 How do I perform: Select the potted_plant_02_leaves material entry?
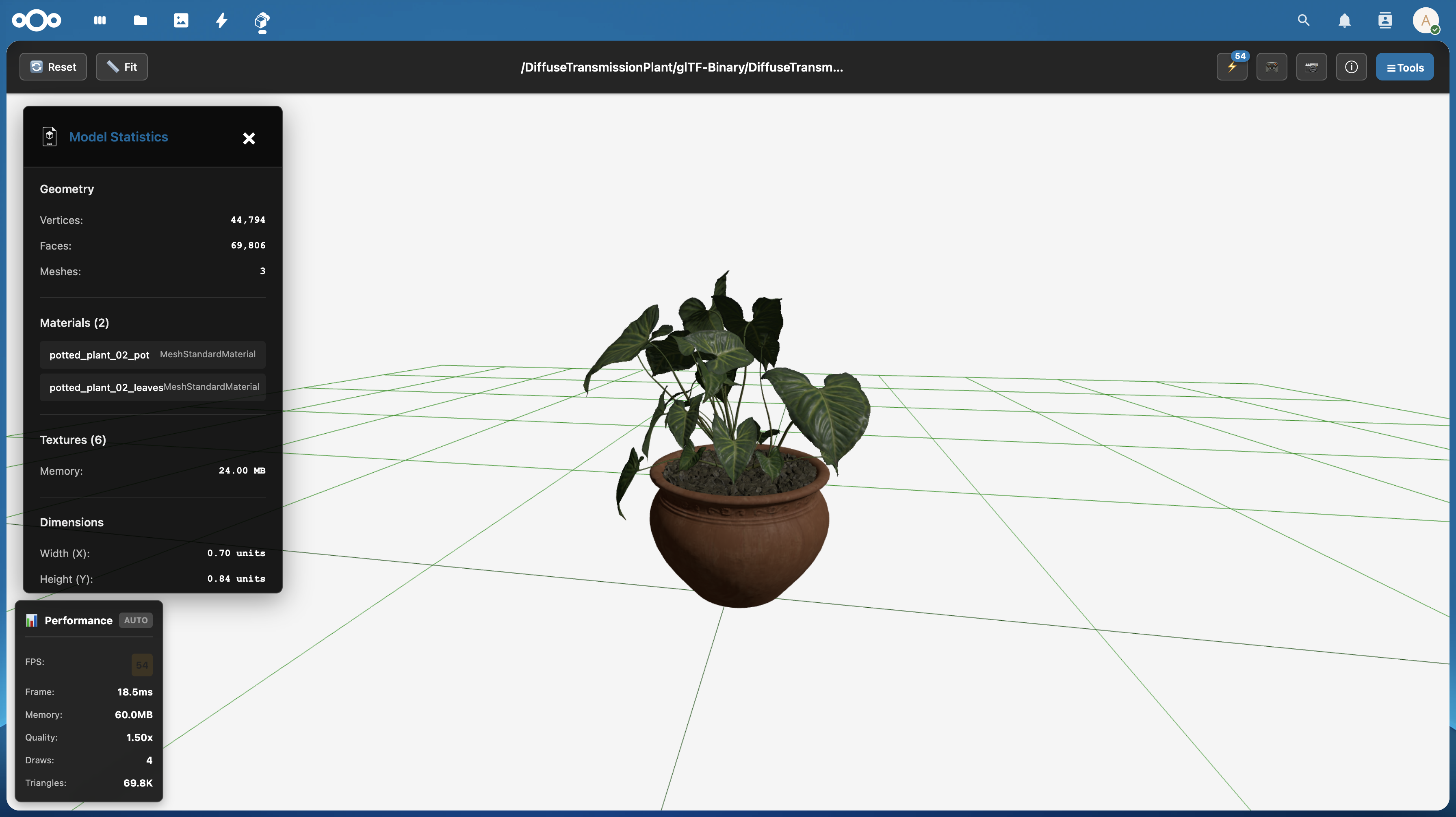coord(153,387)
